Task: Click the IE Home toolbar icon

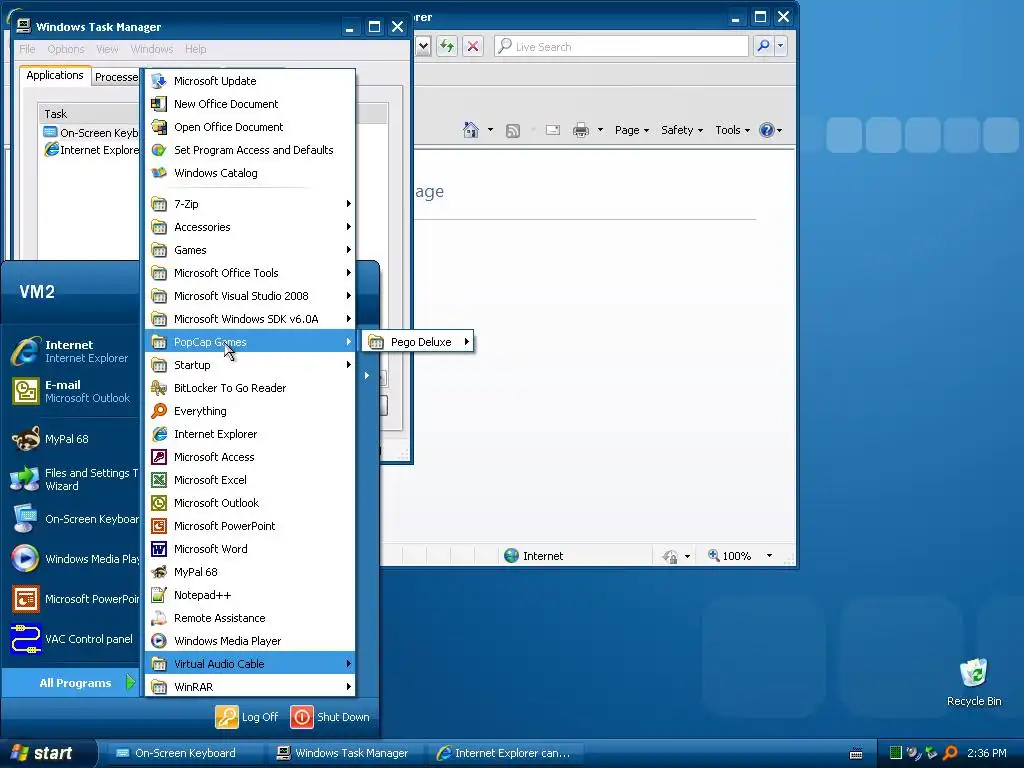Action: click(x=470, y=130)
